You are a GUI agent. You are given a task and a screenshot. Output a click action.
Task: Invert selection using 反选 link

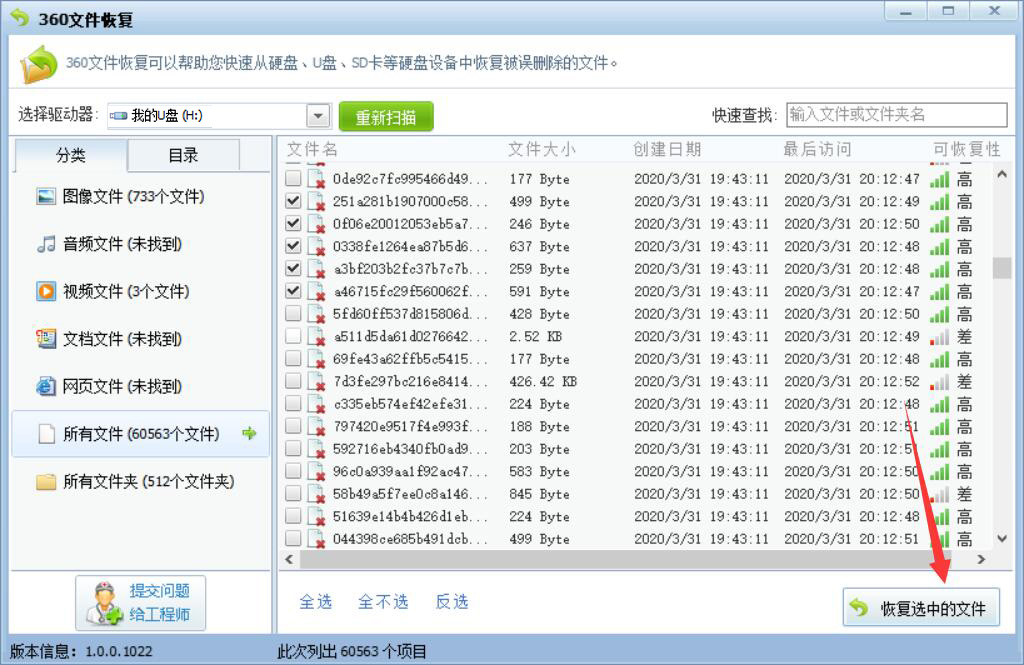click(452, 601)
